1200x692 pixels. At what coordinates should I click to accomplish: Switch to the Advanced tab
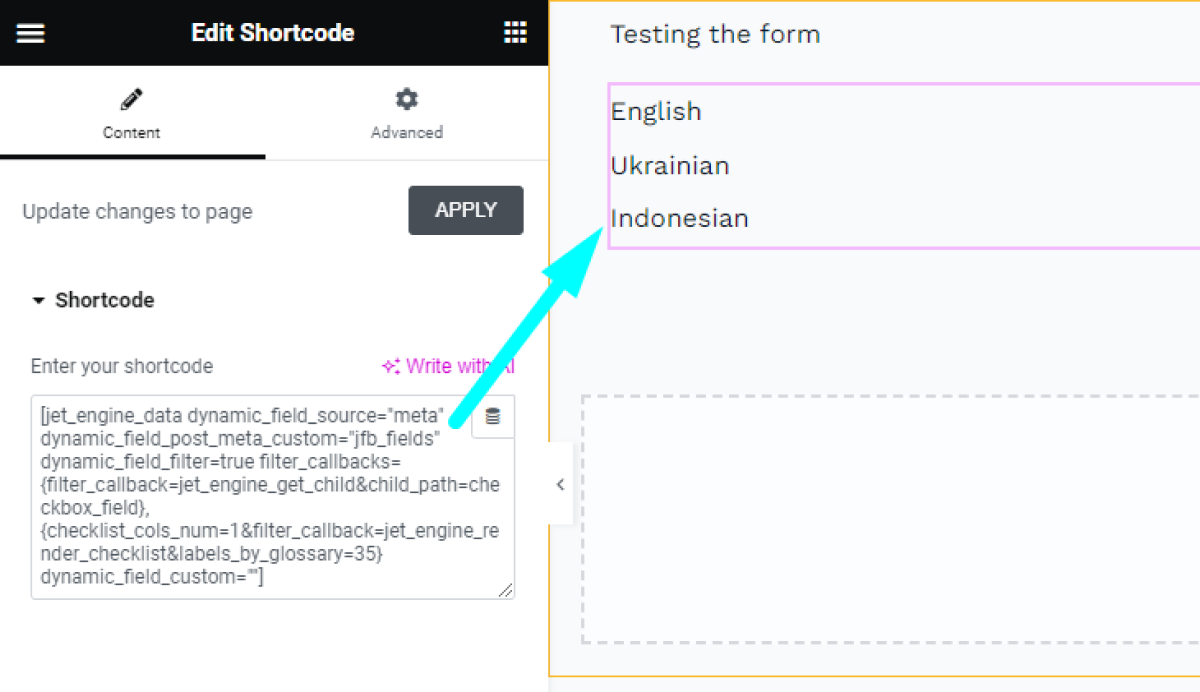(406, 113)
